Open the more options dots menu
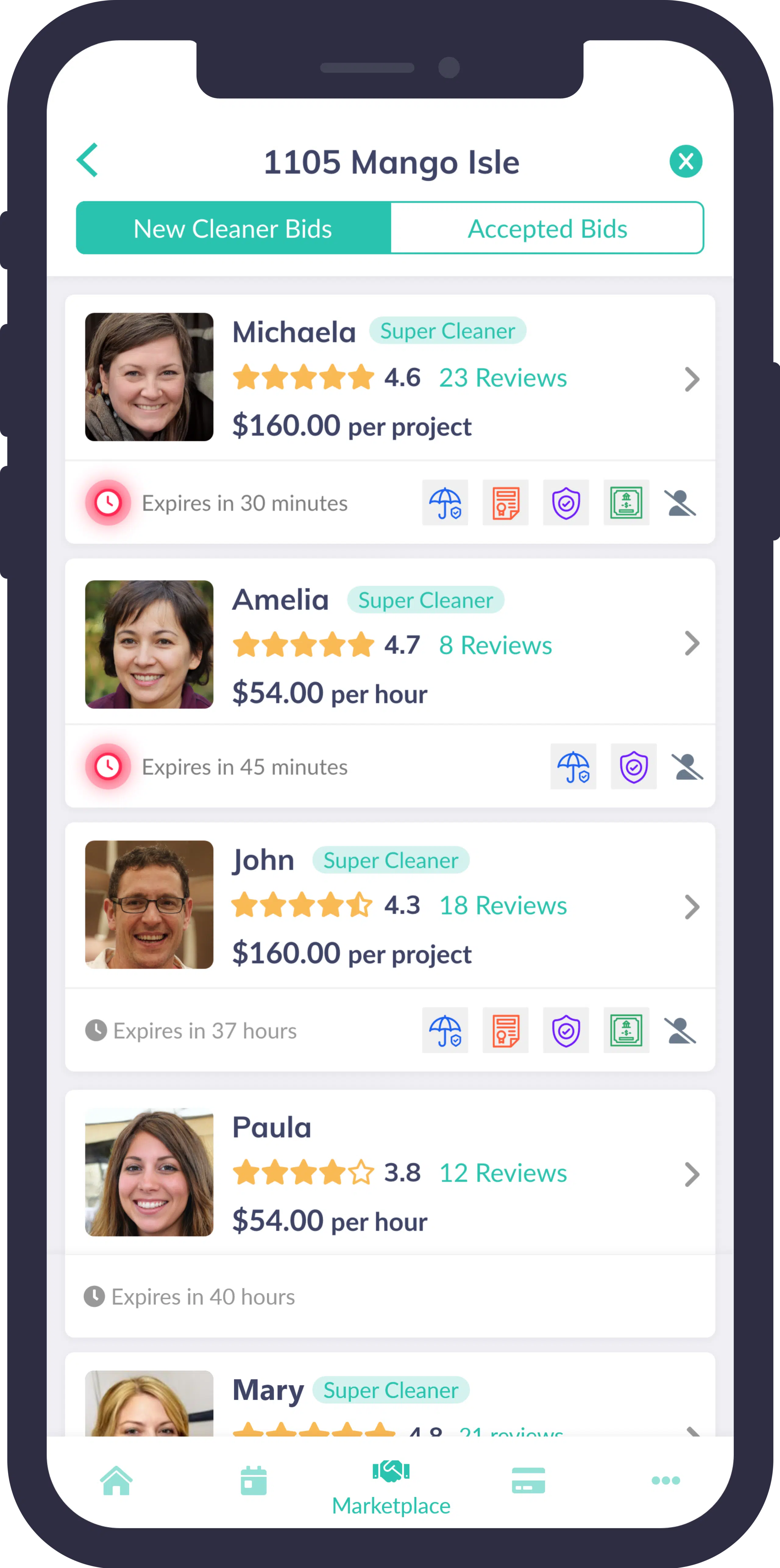 pos(665,1480)
